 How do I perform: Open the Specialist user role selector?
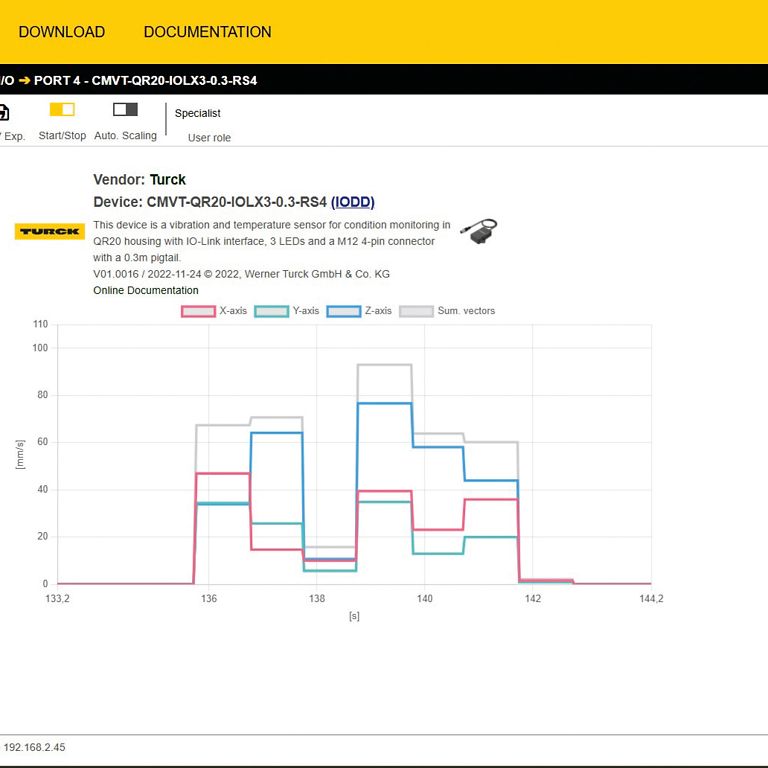[198, 114]
